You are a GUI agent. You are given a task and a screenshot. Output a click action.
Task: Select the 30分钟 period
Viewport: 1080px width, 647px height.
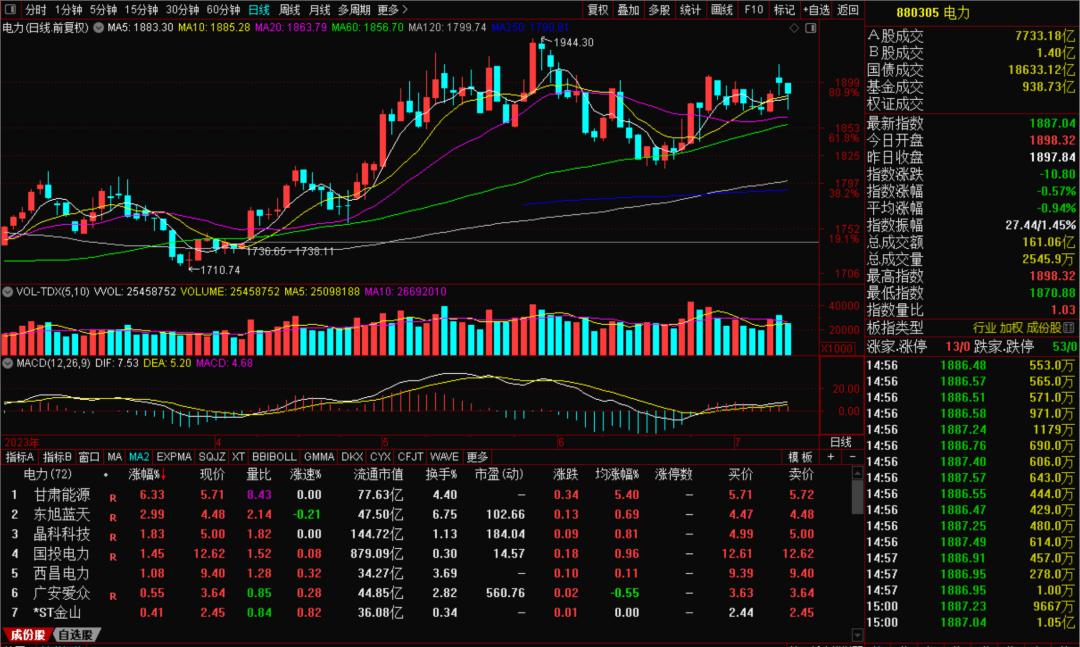[x=182, y=10]
